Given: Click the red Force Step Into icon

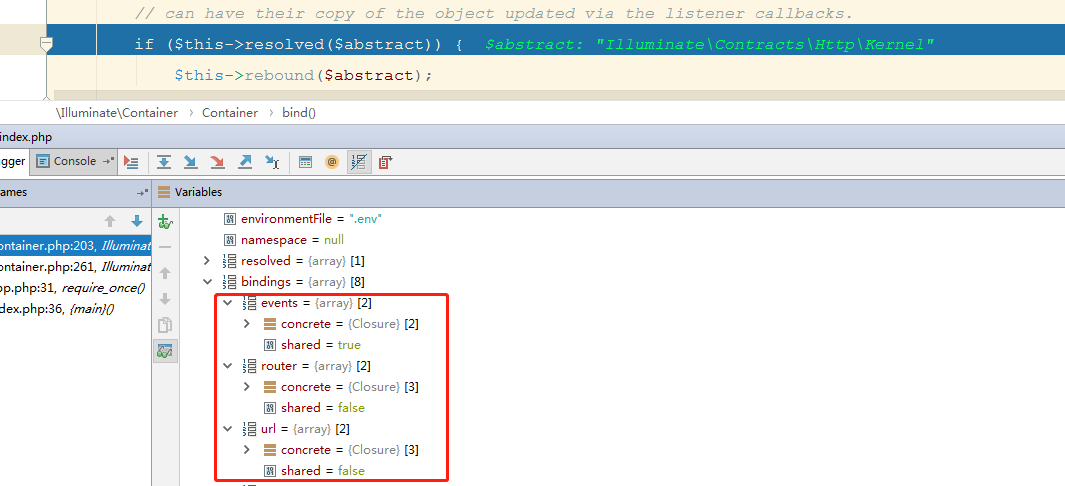Looking at the screenshot, I should (217, 162).
